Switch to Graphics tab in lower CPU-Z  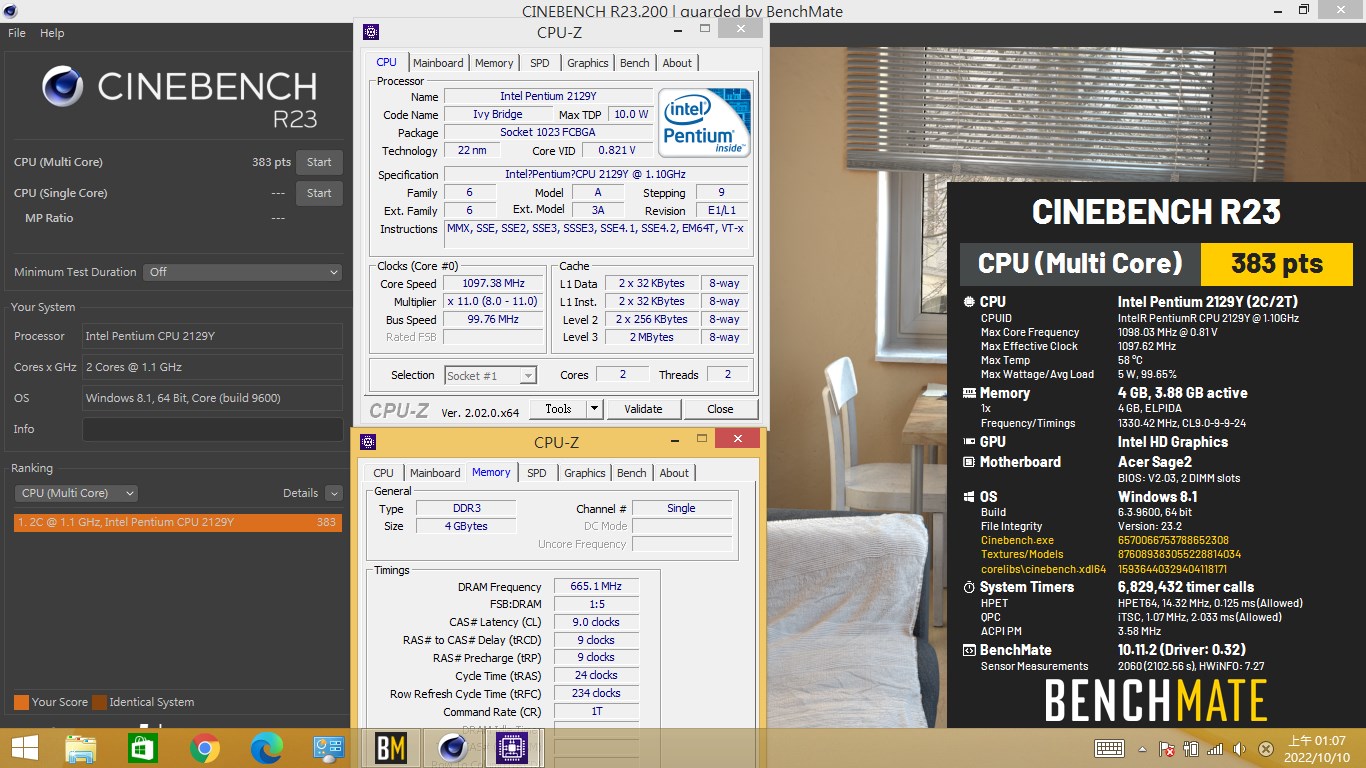(585, 473)
